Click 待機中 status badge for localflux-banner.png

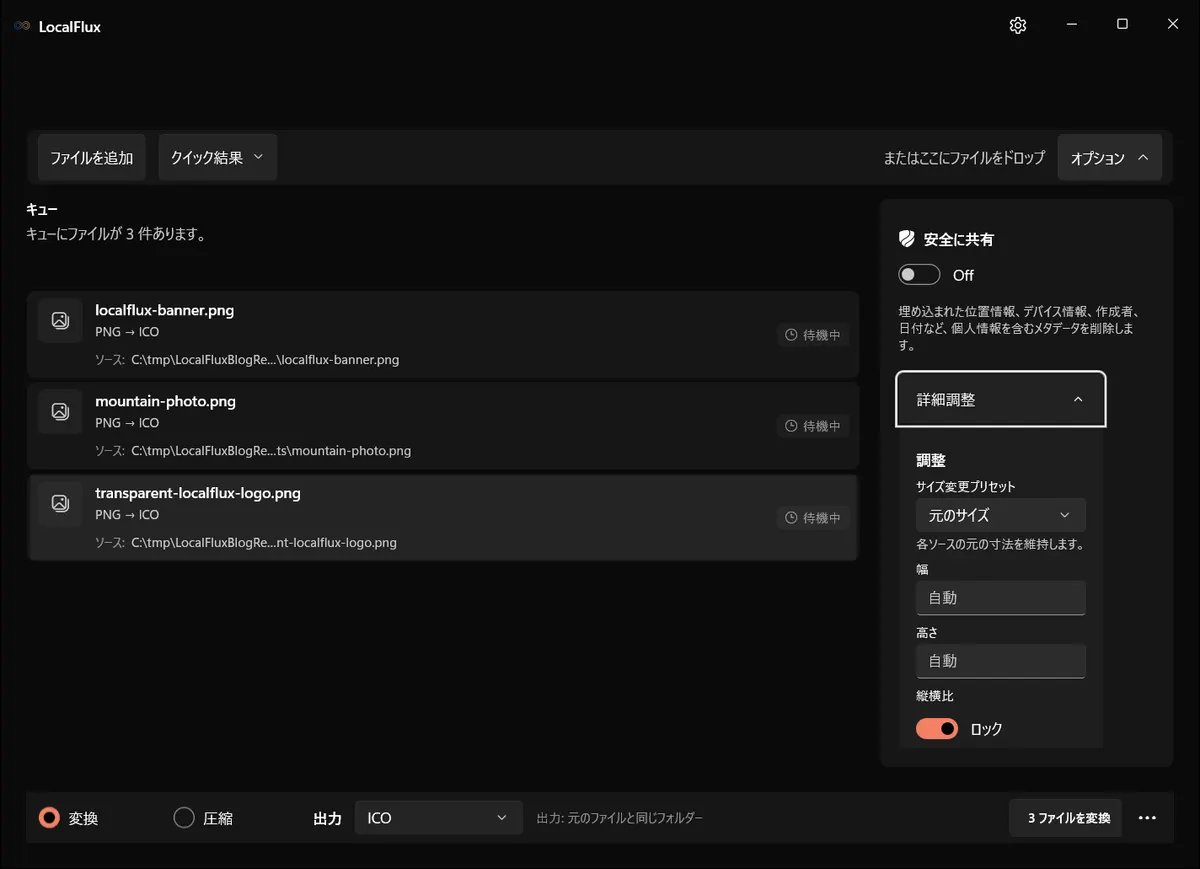[x=813, y=335]
